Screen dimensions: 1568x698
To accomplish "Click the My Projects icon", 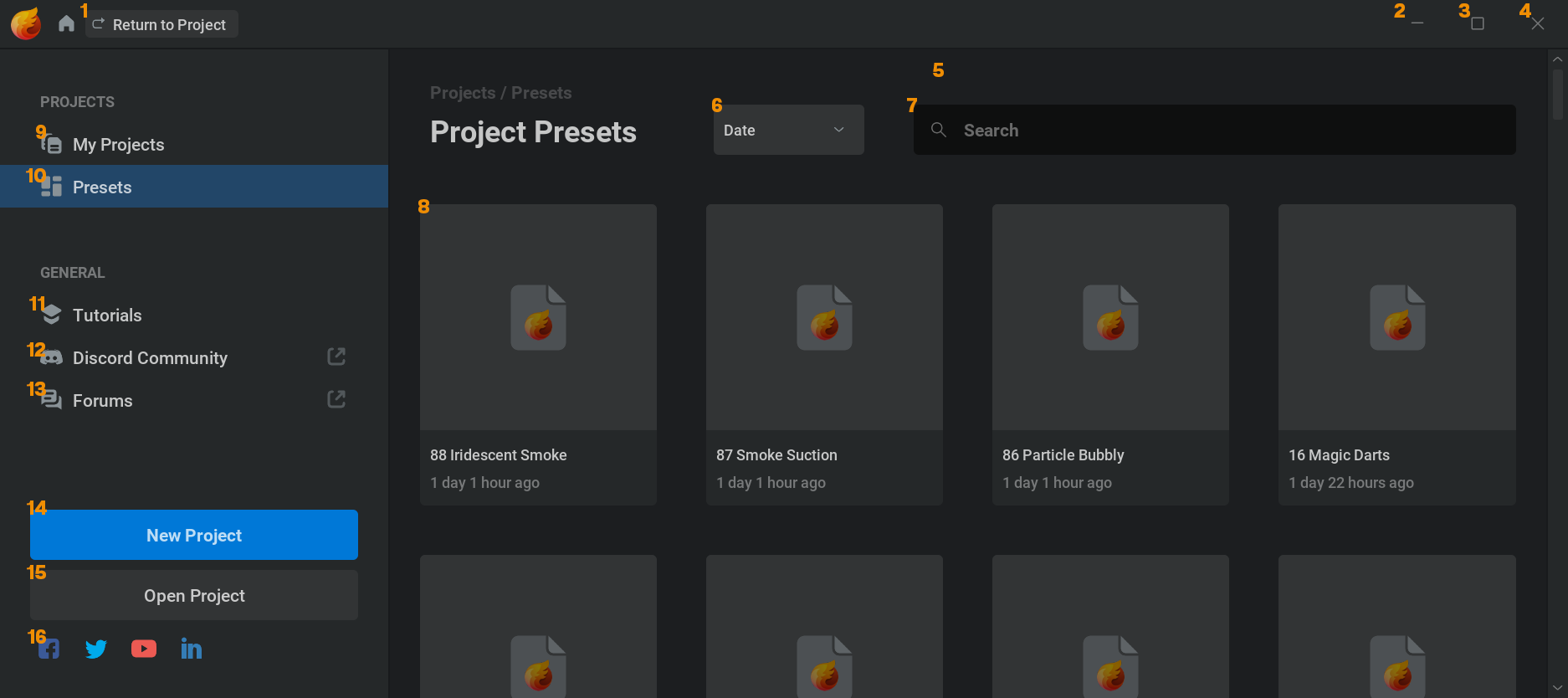I will click(52, 145).
